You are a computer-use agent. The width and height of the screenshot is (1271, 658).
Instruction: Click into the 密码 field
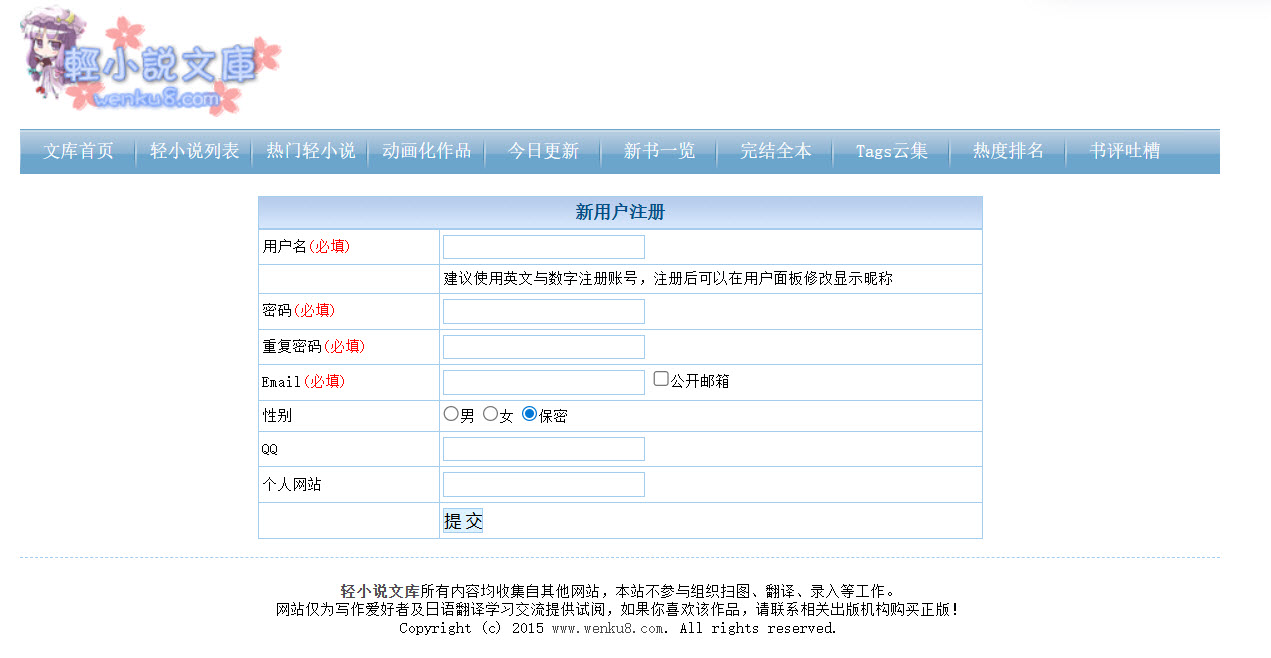pos(544,311)
